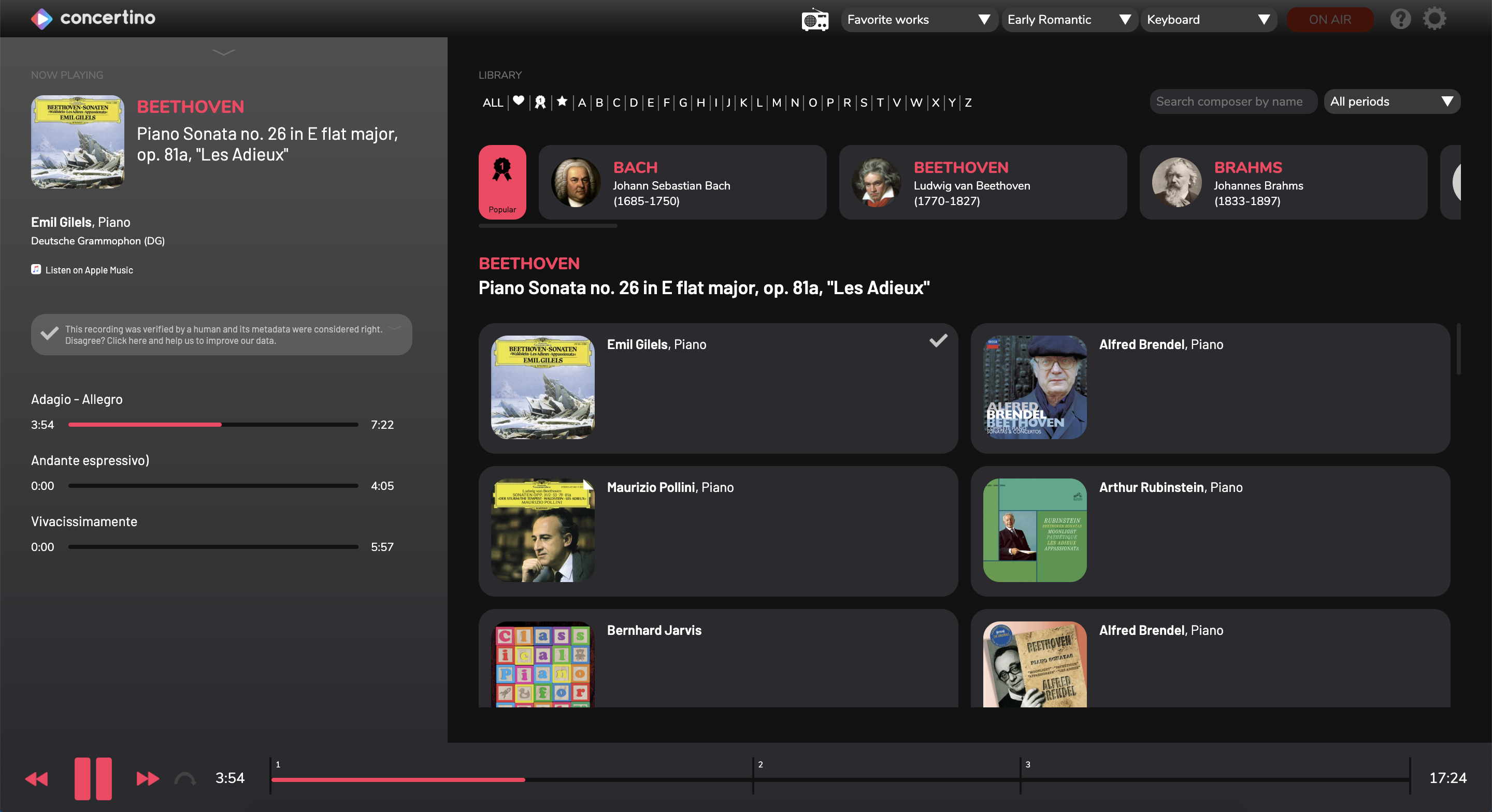Open the Favorite works dropdown

pos(919,20)
